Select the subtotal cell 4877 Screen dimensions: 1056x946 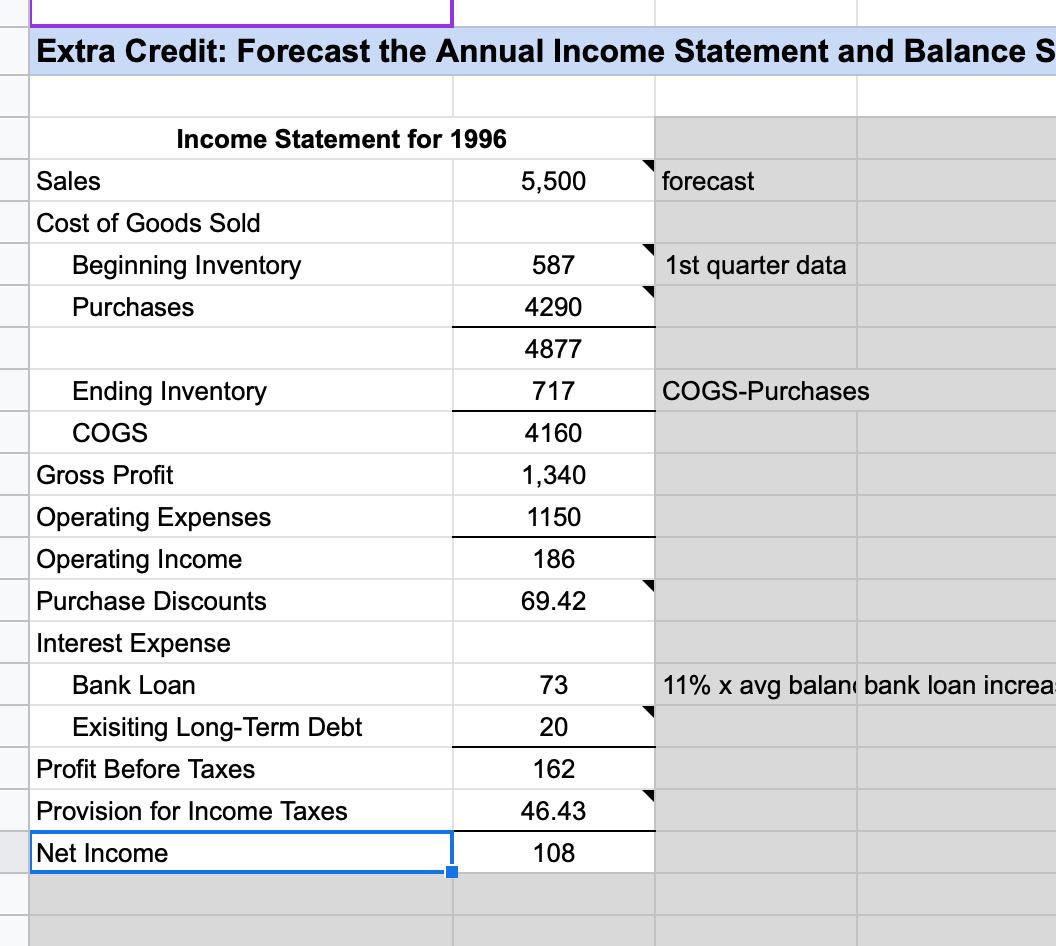554,349
